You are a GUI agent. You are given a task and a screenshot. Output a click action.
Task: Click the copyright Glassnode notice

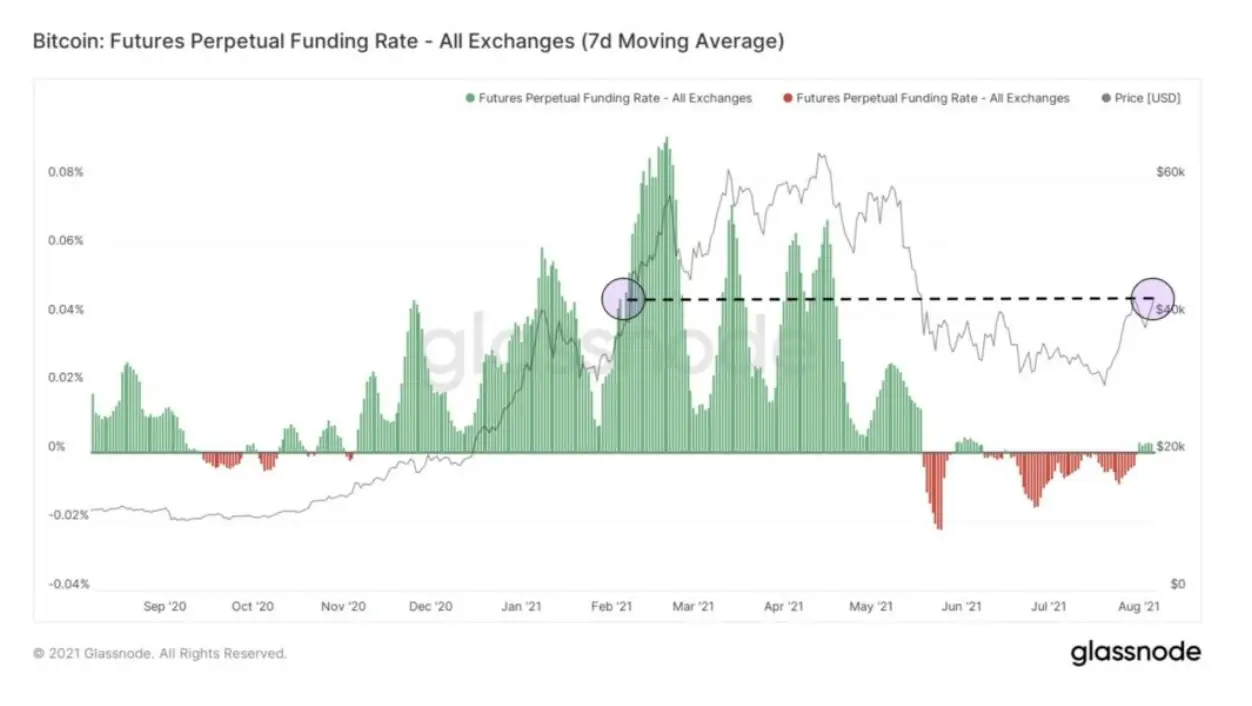[x=160, y=653]
